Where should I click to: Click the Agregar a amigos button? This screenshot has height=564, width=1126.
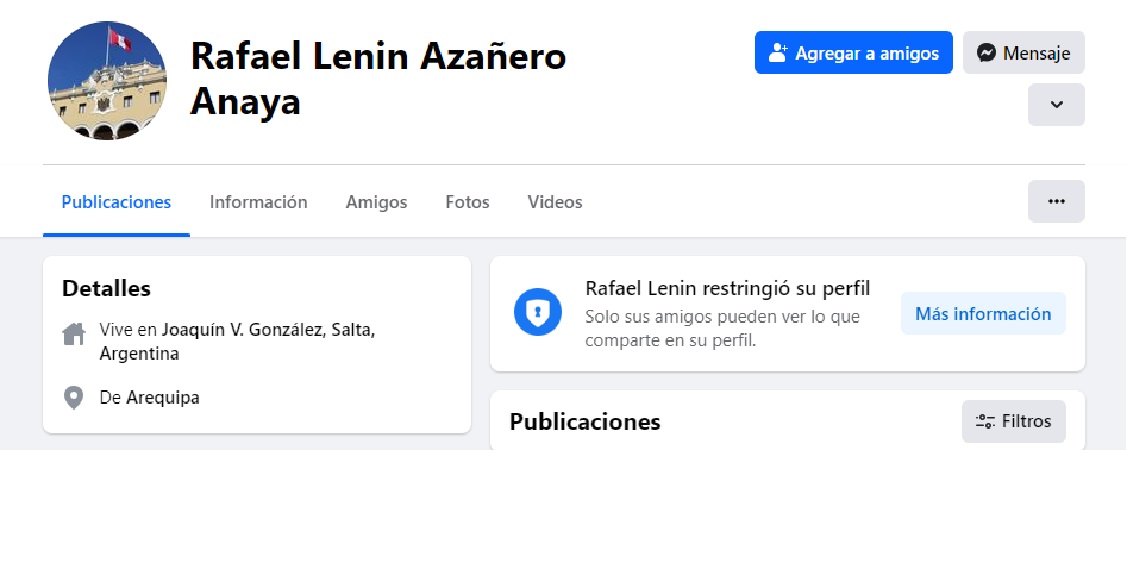point(853,52)
